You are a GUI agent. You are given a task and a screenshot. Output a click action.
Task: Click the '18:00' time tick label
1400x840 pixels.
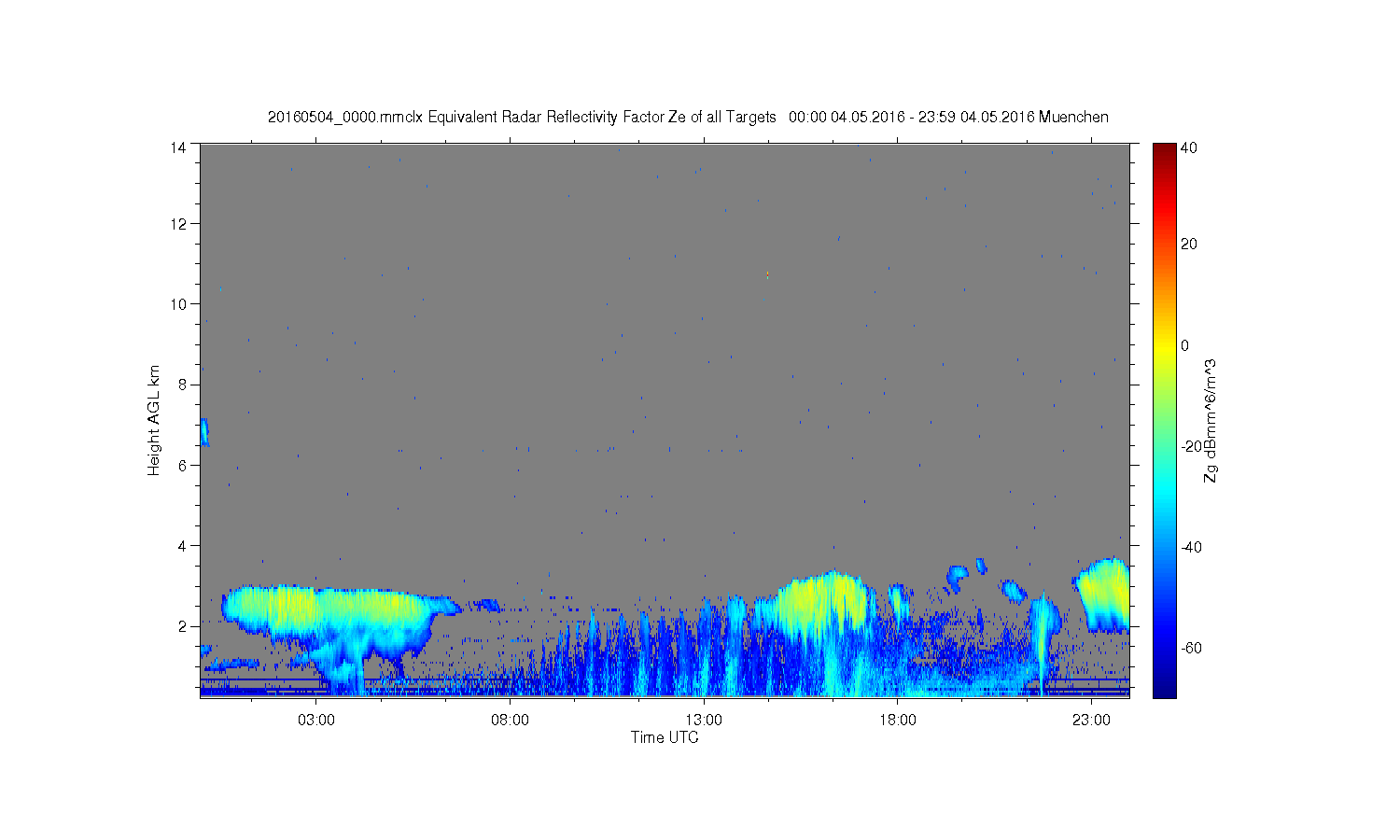pos(897,720)
